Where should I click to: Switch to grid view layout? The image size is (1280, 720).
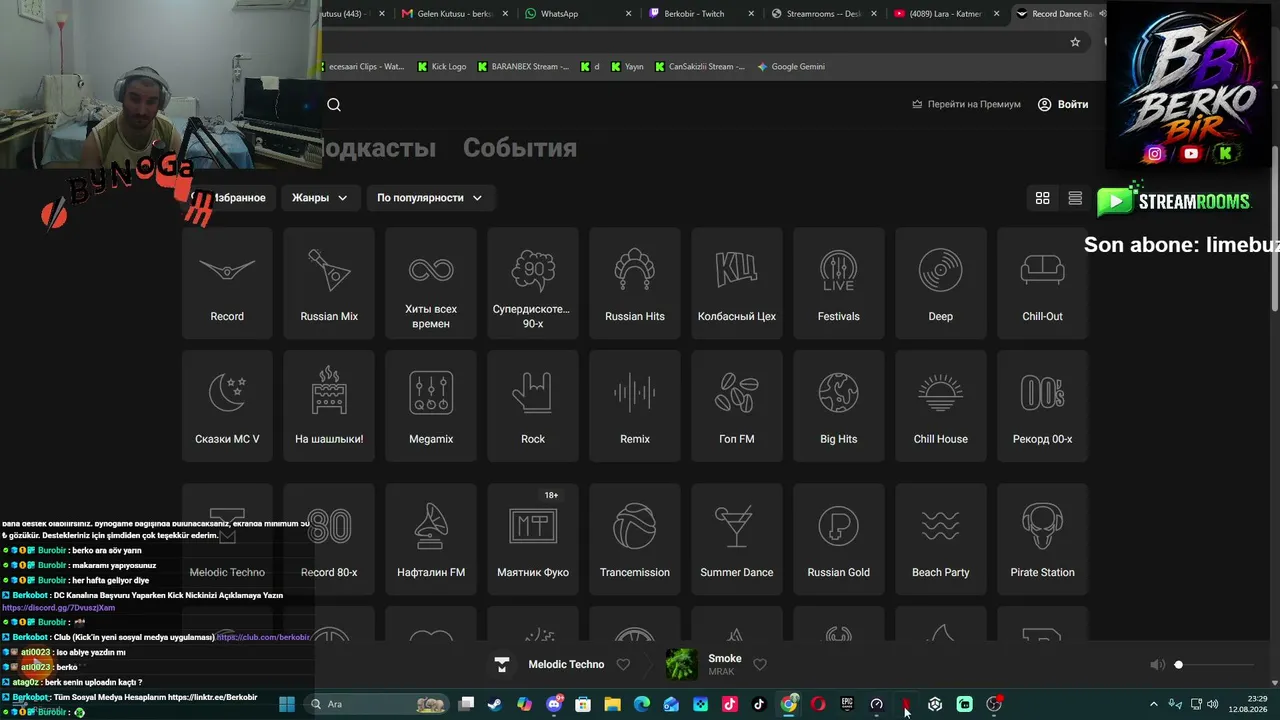click(x=1042, y=198)
